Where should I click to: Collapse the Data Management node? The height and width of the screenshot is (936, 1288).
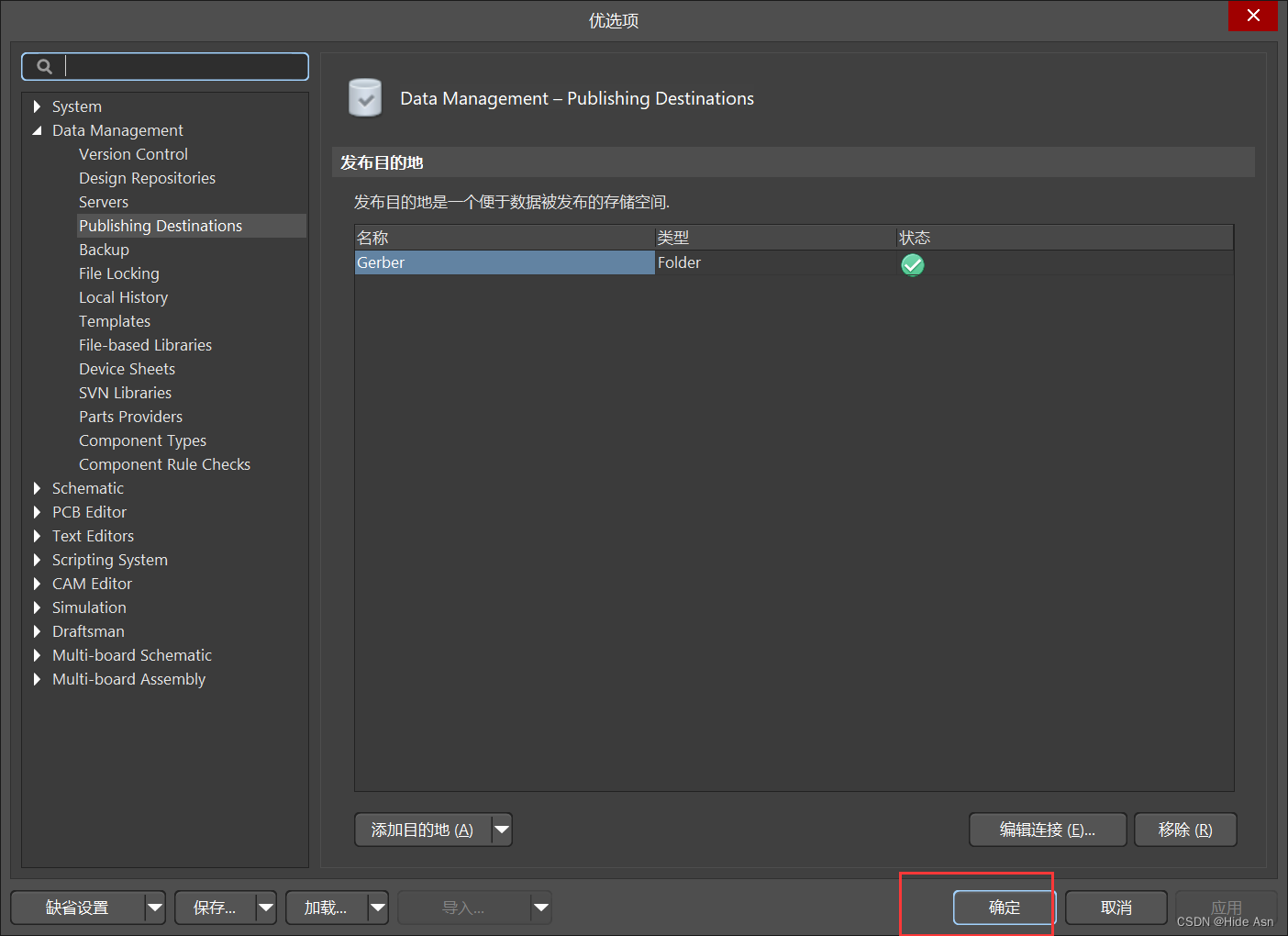[x=37, y=130]
